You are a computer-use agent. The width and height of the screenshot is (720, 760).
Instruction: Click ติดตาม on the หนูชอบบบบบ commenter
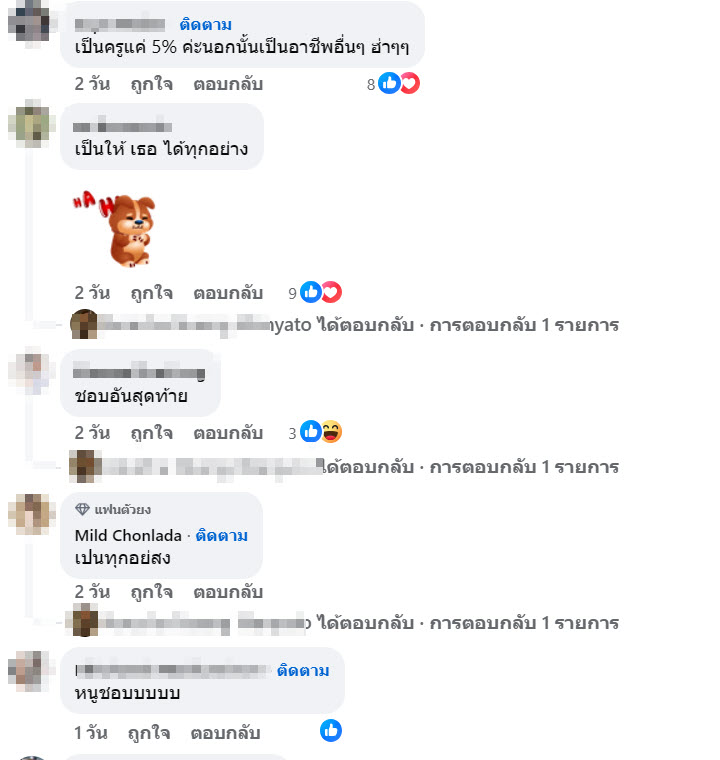(303, 670)
